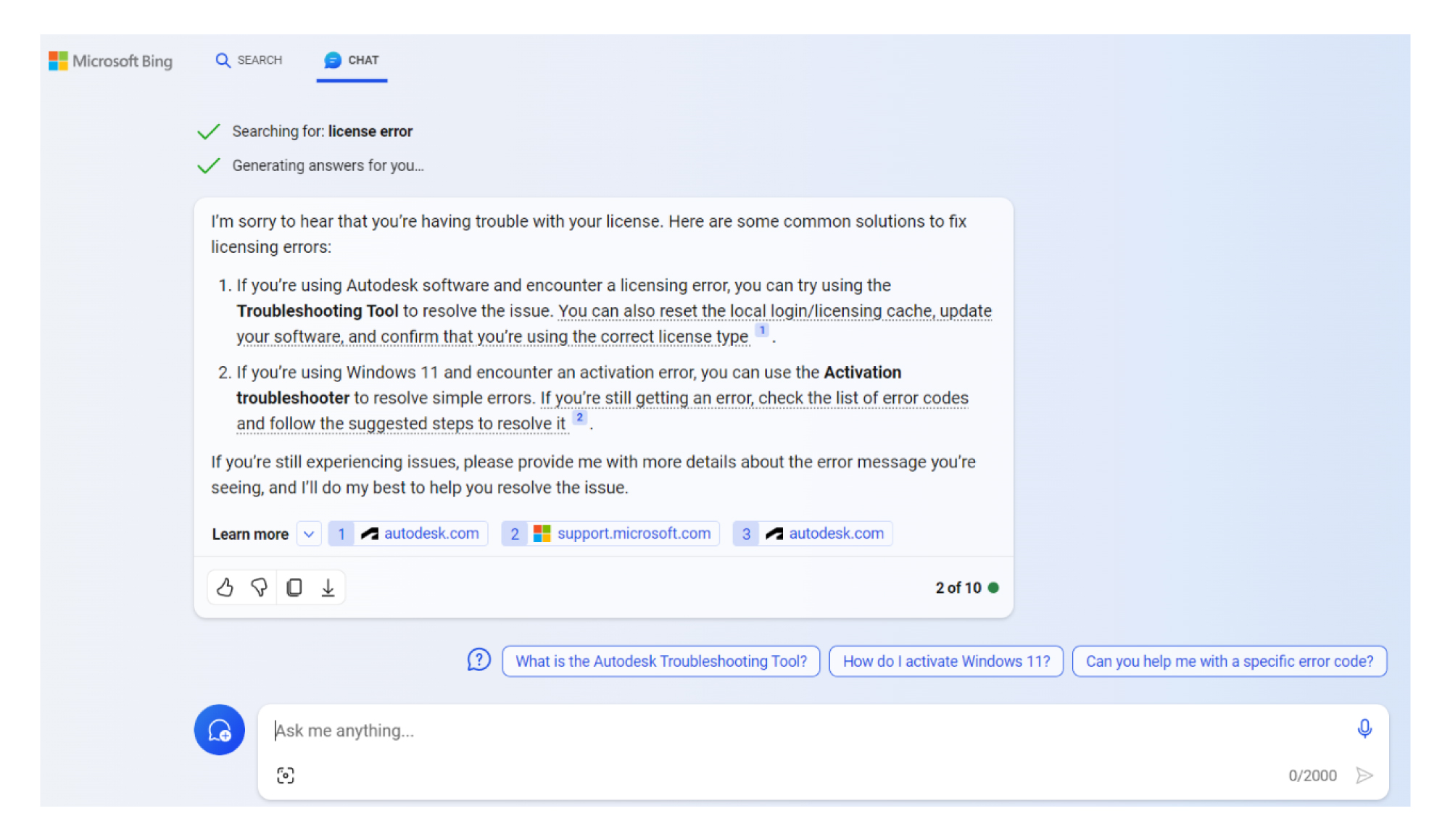Export the answer using the download icon
Image resolution: width=1450 pixels, height=840 pixels.
click(328, 587)
